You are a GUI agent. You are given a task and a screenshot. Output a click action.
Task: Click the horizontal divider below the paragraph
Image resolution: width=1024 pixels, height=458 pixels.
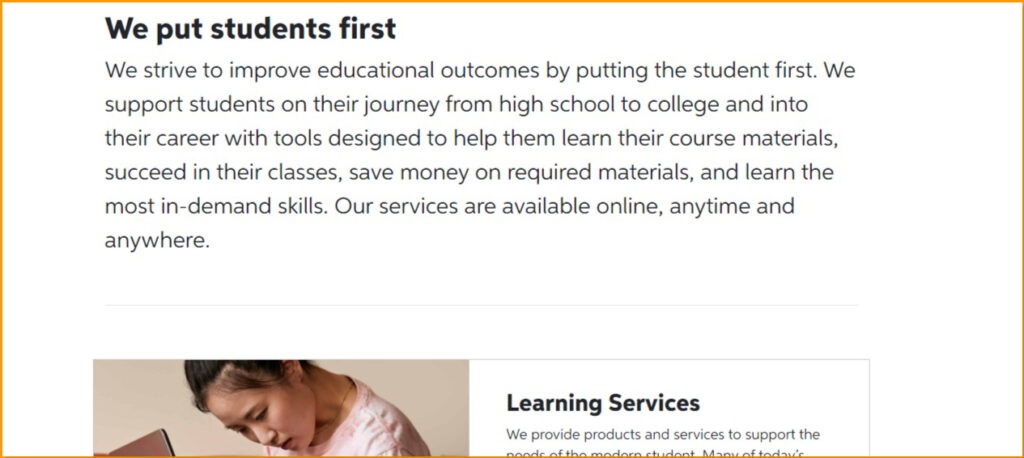pyautogui.click(x=481, y=305)
